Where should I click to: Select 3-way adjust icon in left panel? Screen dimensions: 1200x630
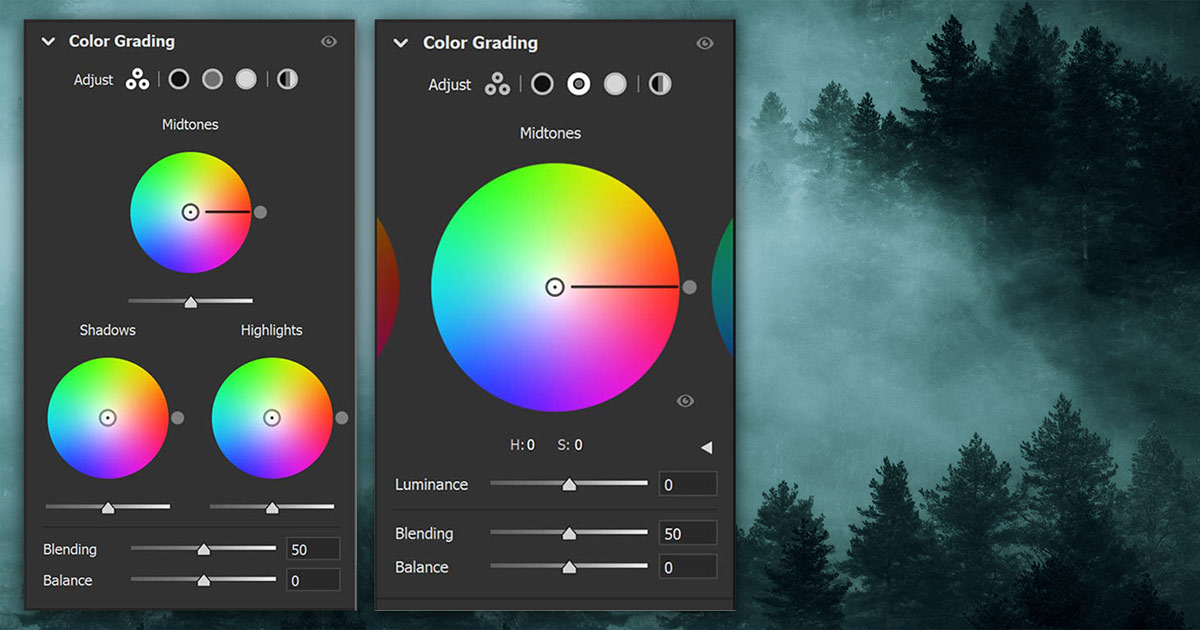(x=137, y=79)
